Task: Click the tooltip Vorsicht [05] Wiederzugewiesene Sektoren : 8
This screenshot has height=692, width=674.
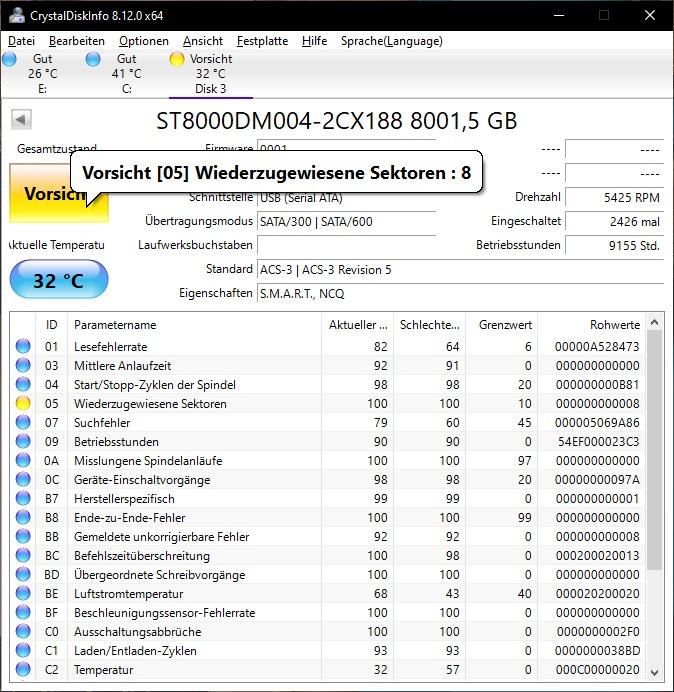Action: point(276,172)
